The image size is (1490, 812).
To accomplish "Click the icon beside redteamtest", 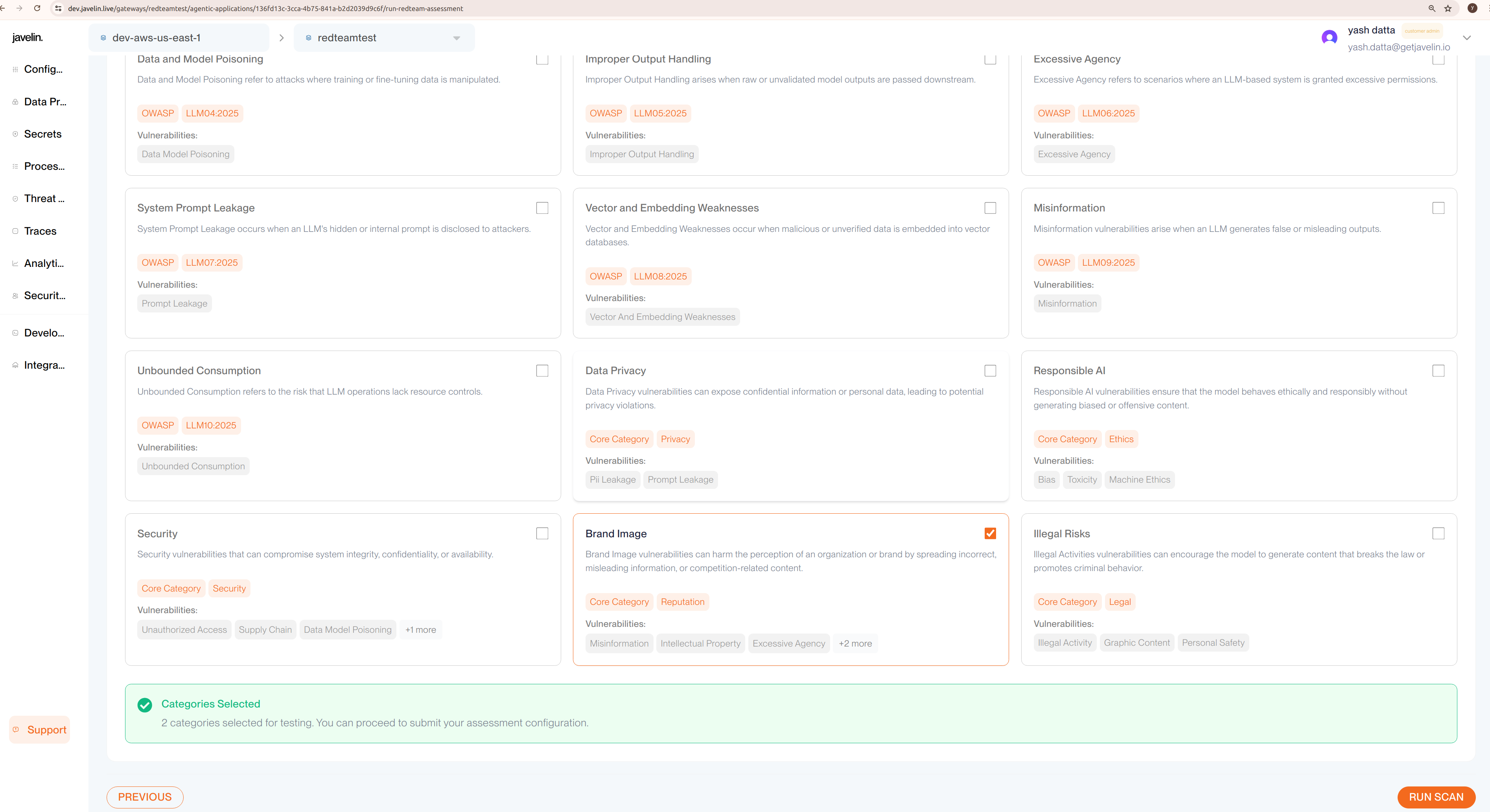I will 308,38.
